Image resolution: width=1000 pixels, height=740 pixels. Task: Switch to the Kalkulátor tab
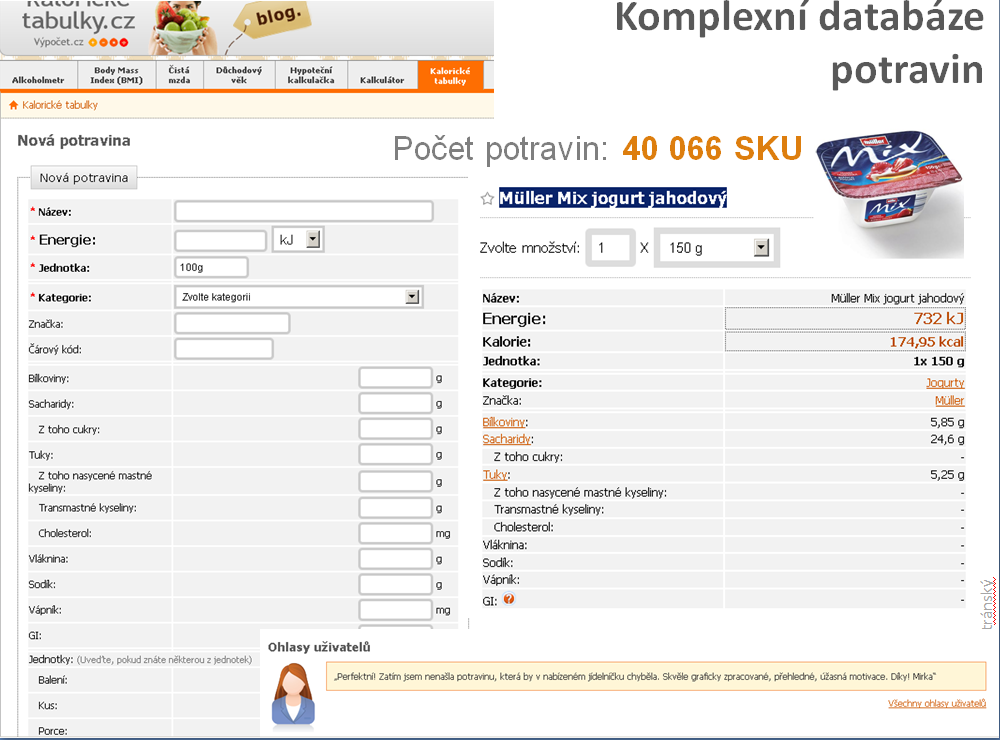click(x=382, y=76)
